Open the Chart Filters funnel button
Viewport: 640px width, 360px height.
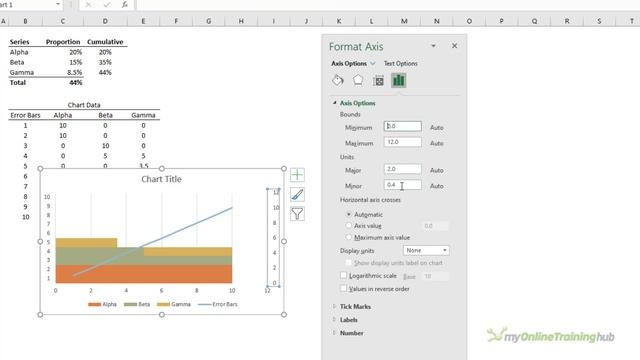(297, 213)
